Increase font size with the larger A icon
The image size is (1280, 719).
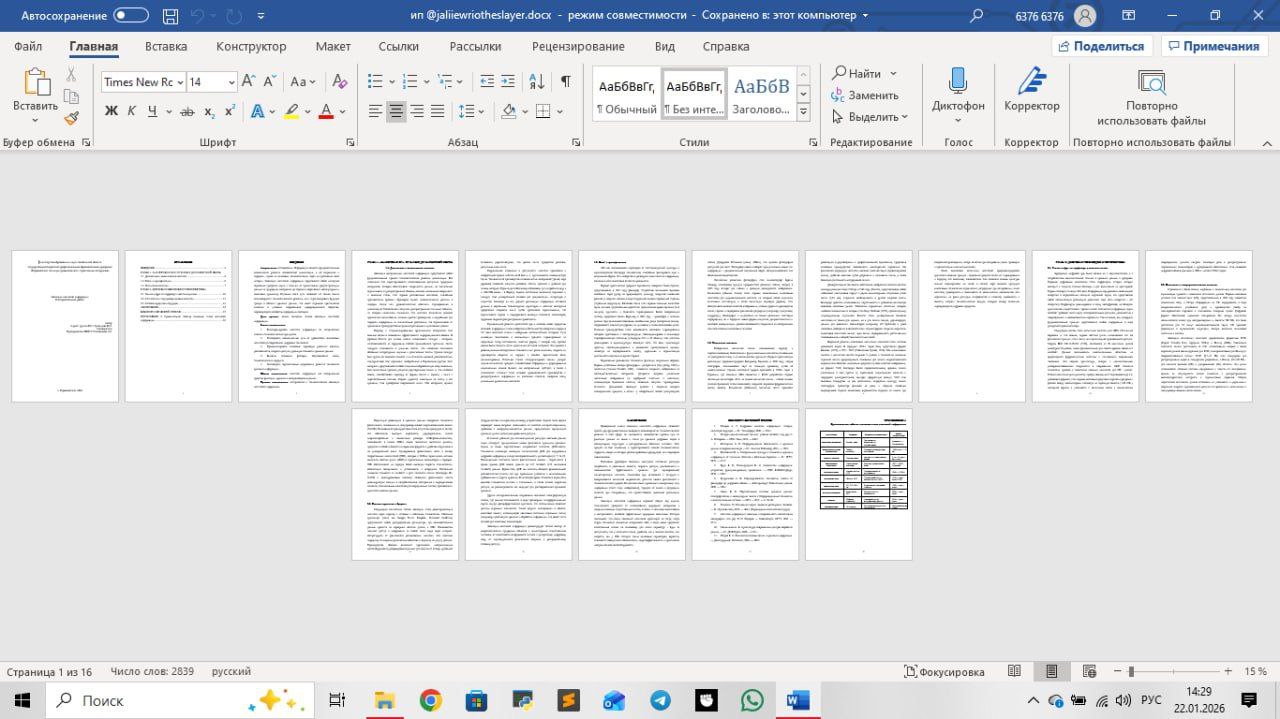pyautogui.click(x=250, y=82)
